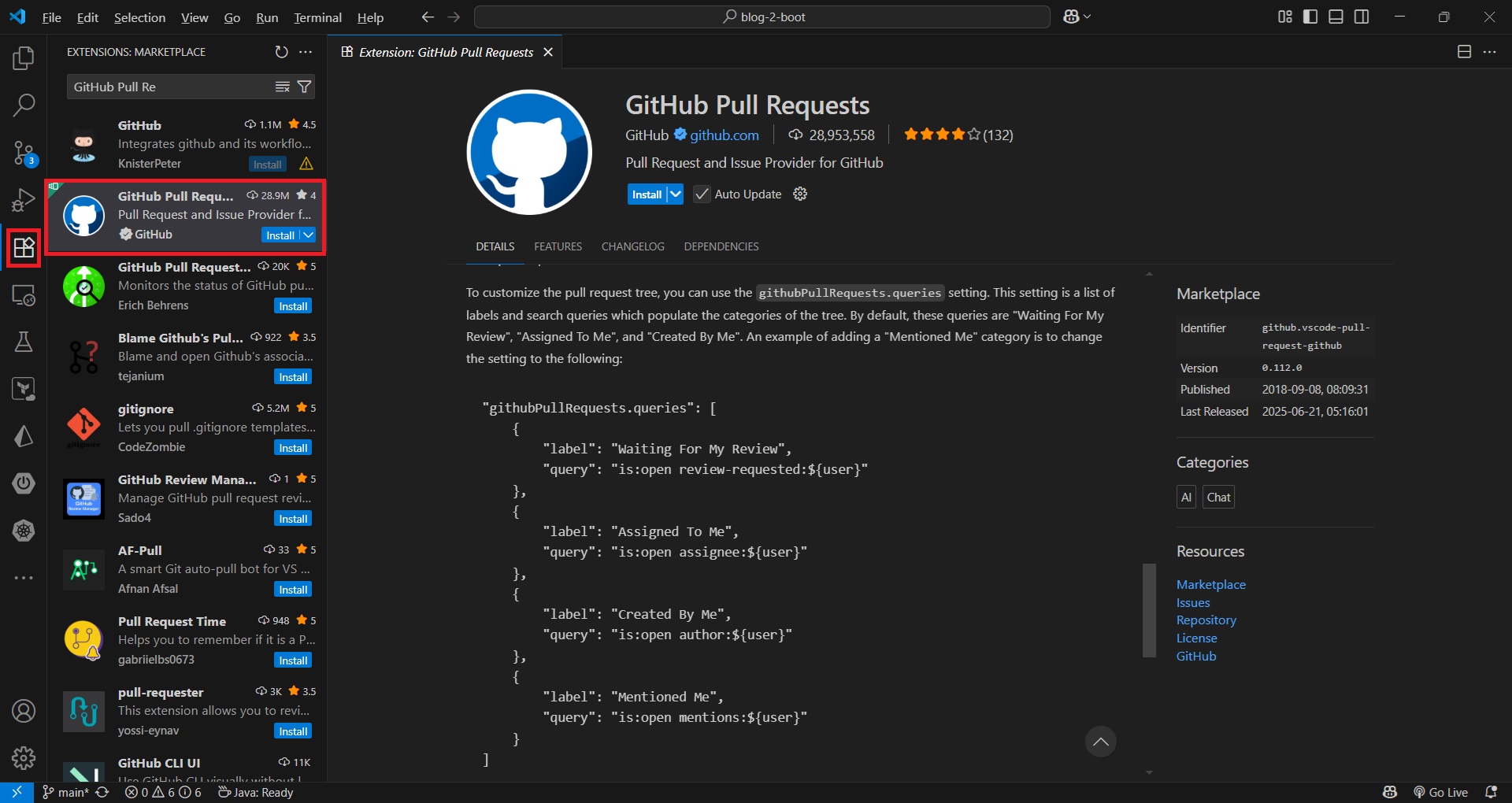Expand Install dropdown for GitHub Pull Requests list item
The height and width of the screenshot is (803, 1512).
pos(308,235)
